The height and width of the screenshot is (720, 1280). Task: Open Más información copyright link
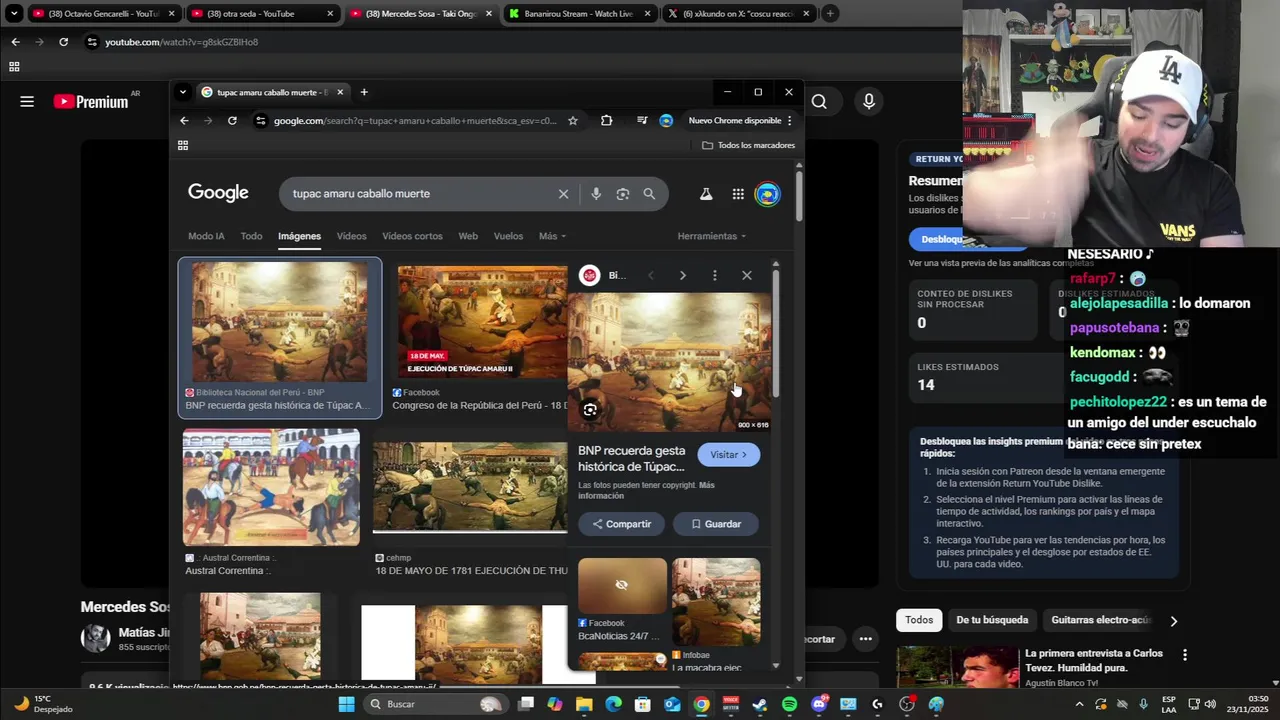646,490
